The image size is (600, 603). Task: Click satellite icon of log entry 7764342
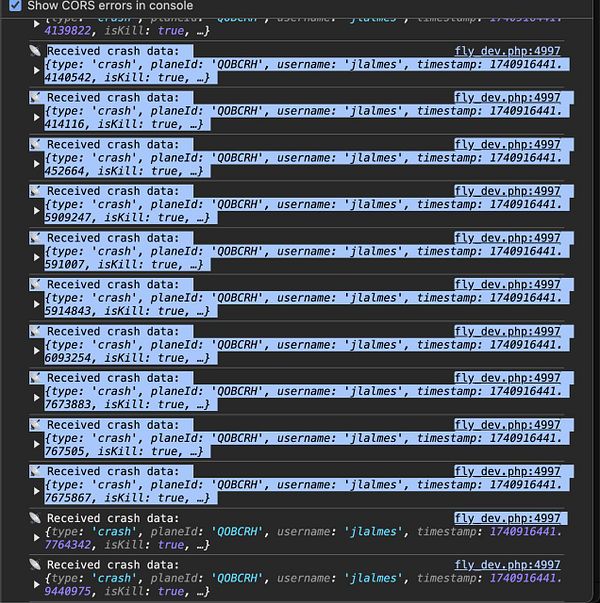[x=35, y=518]
